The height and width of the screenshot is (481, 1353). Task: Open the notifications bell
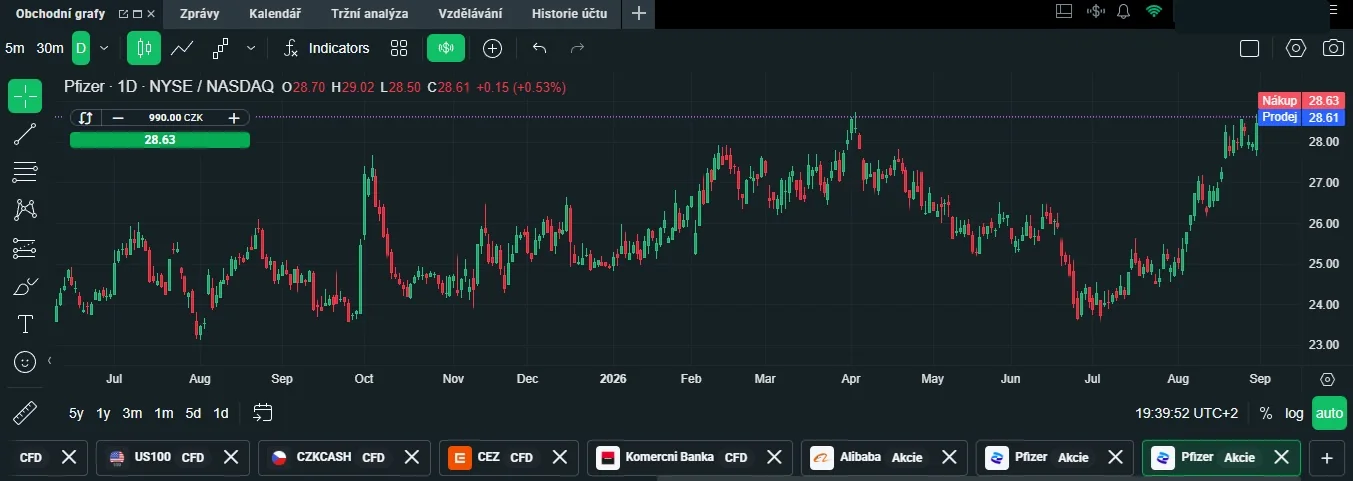click(1123, 12)
